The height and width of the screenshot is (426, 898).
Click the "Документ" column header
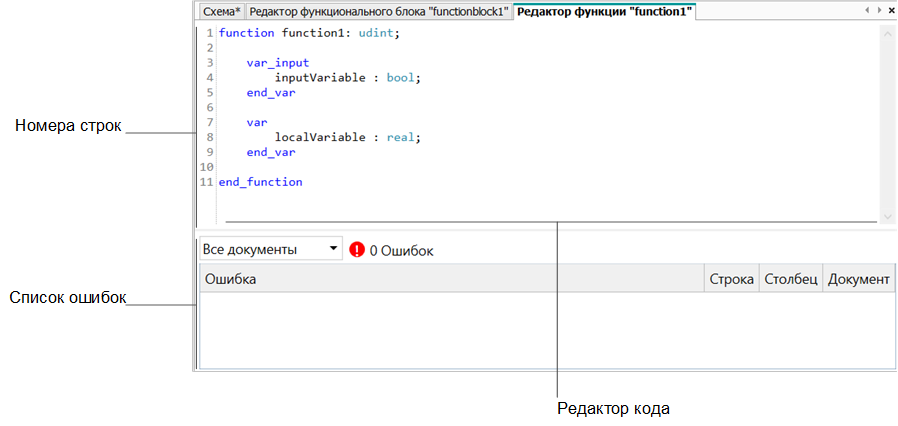tap(858, 279)
